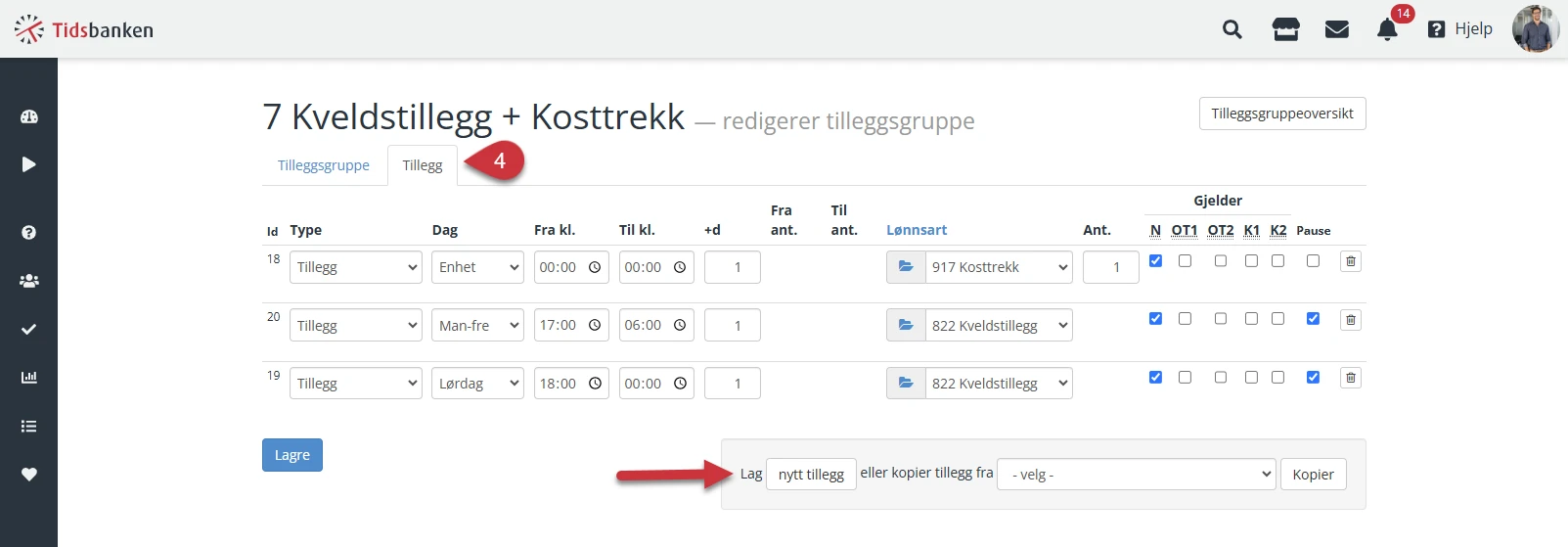Select the Tillegg tab
Viewport: 1568px width, 547px height.
coord(423,165)
